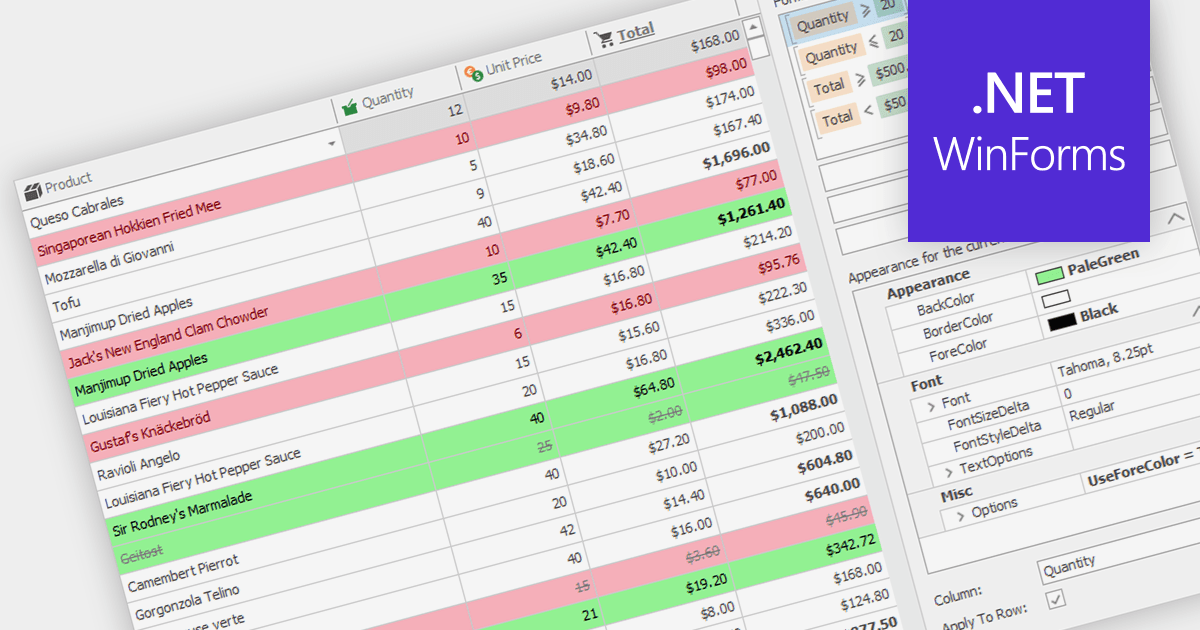The width and height of the screenshot is (1200, 630).
Task: Select the struck-through 'Geitost' row
Action: pyautogui.click(x=139, y=552)
